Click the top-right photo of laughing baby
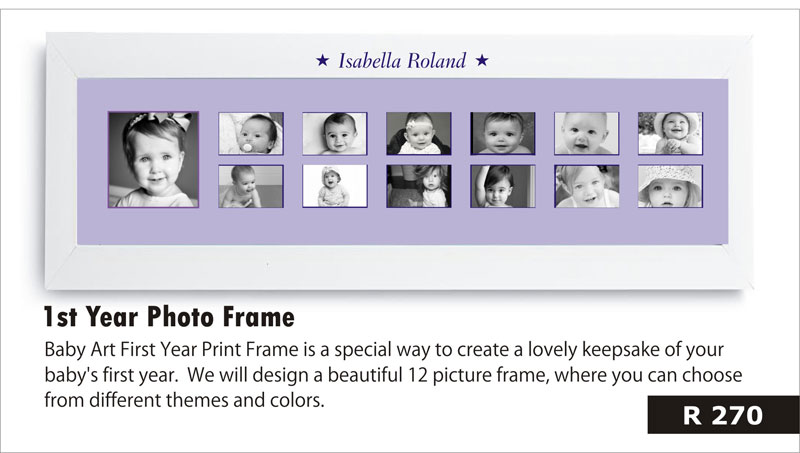 coord(670,133)
